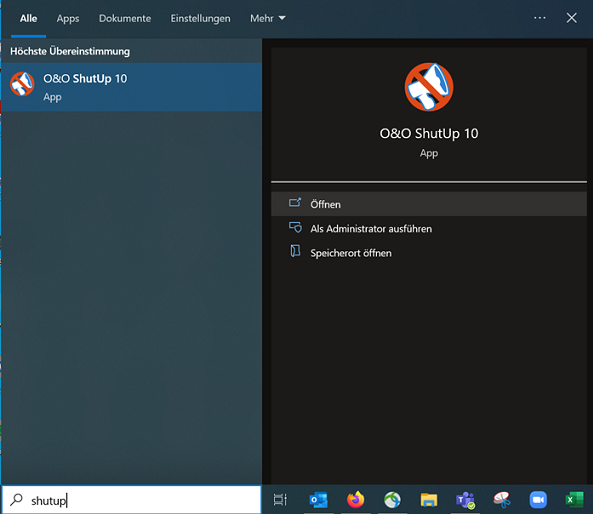Click the large O&O ShutUp 10 logo
The image size is (593, 514).
tap(429, 87)
